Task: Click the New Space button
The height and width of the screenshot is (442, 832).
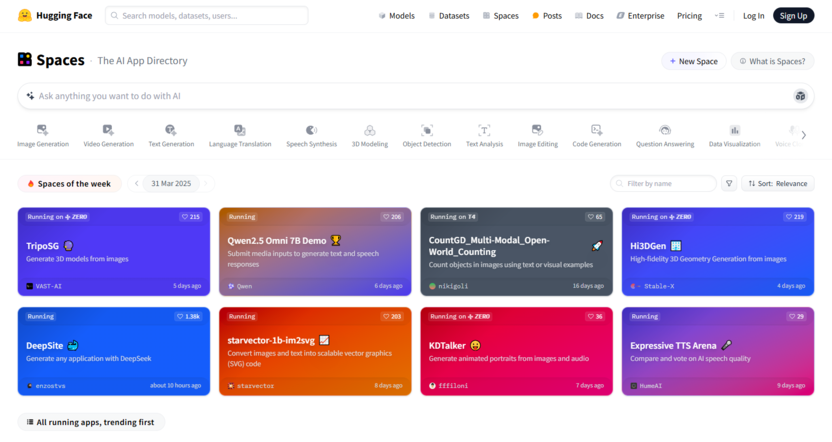Action: [693, 61]
